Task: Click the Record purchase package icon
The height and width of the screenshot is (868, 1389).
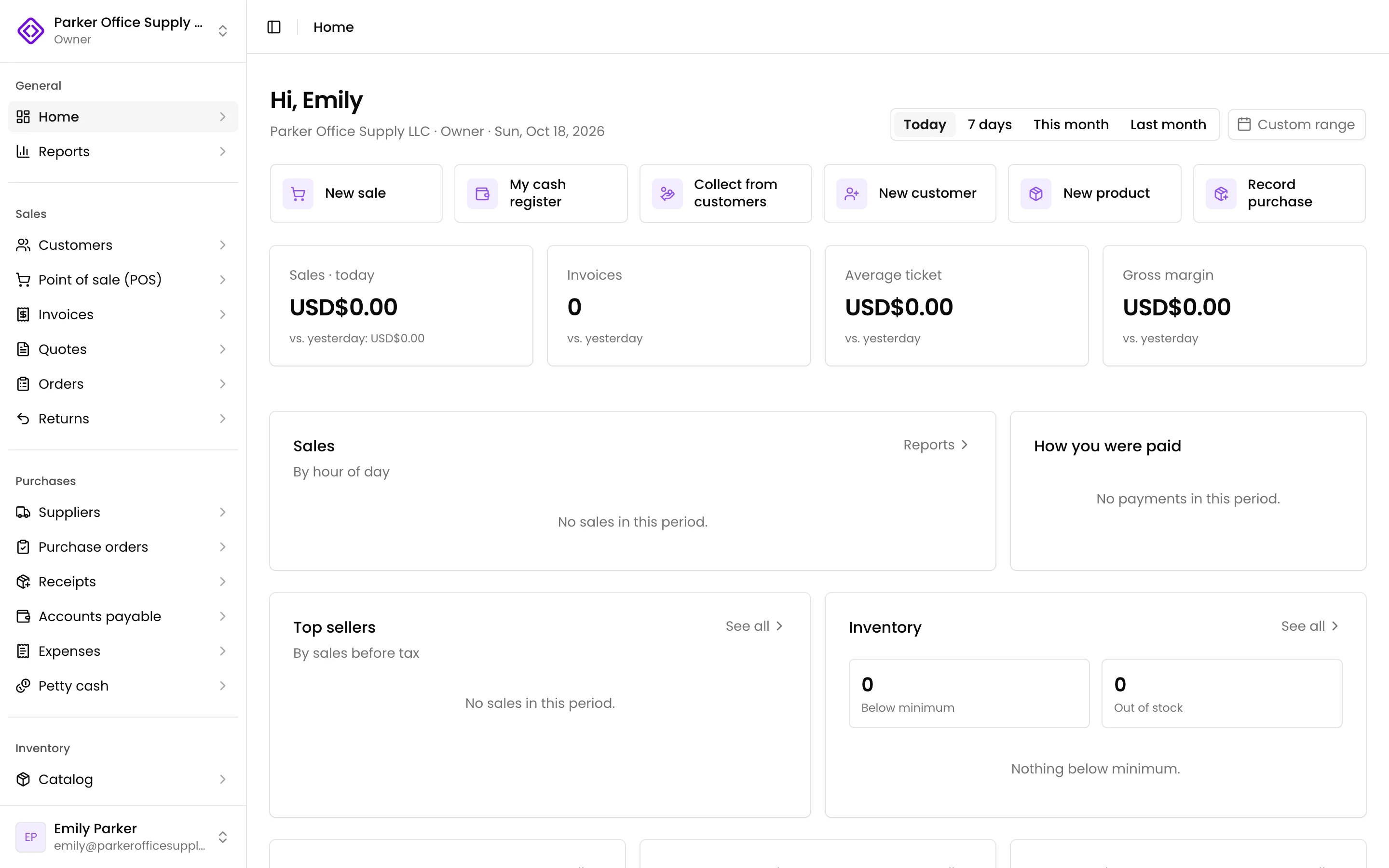Action: pyautogui.click(x=1221, y=193)
